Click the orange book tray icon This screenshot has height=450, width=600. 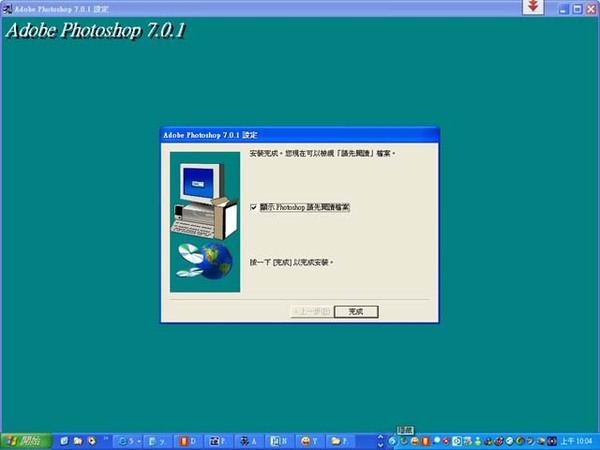click(426, 441)
